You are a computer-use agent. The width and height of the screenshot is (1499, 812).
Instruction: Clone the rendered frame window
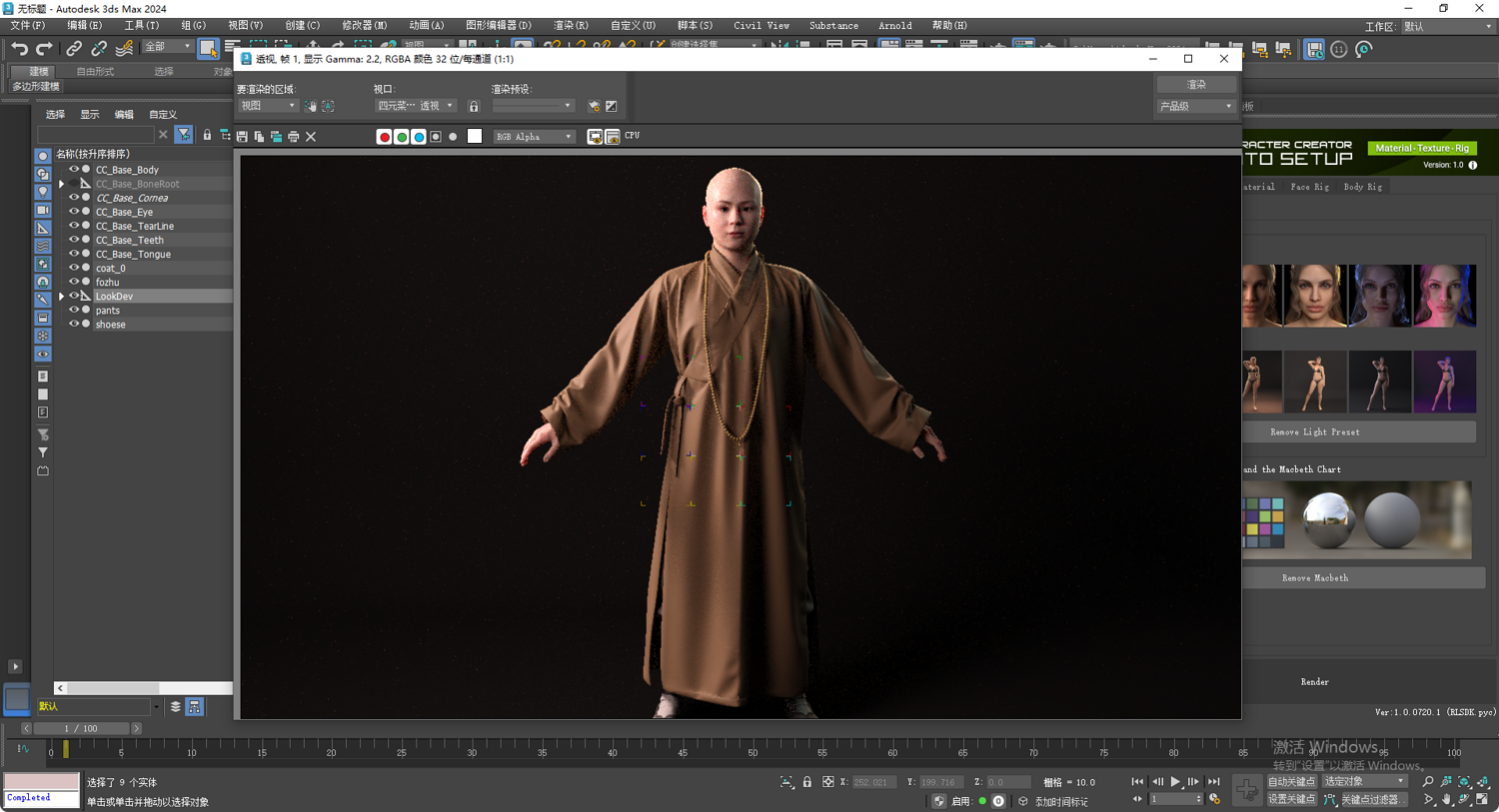(x=276, y=137)
